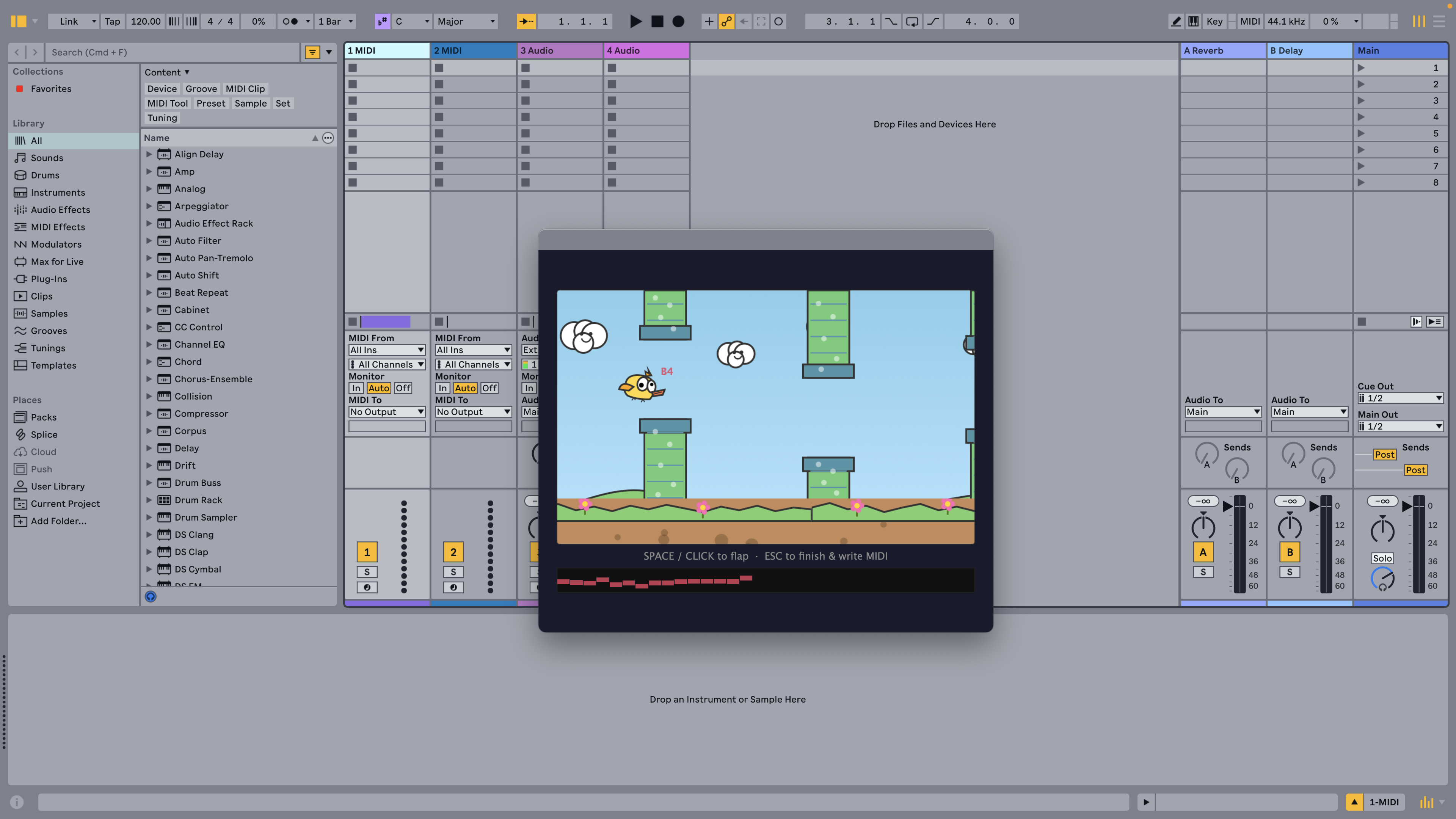The height and width of the screenshot is (819, 1456).
Task: Click Add Folder in Places
Action: coord(59,521)
